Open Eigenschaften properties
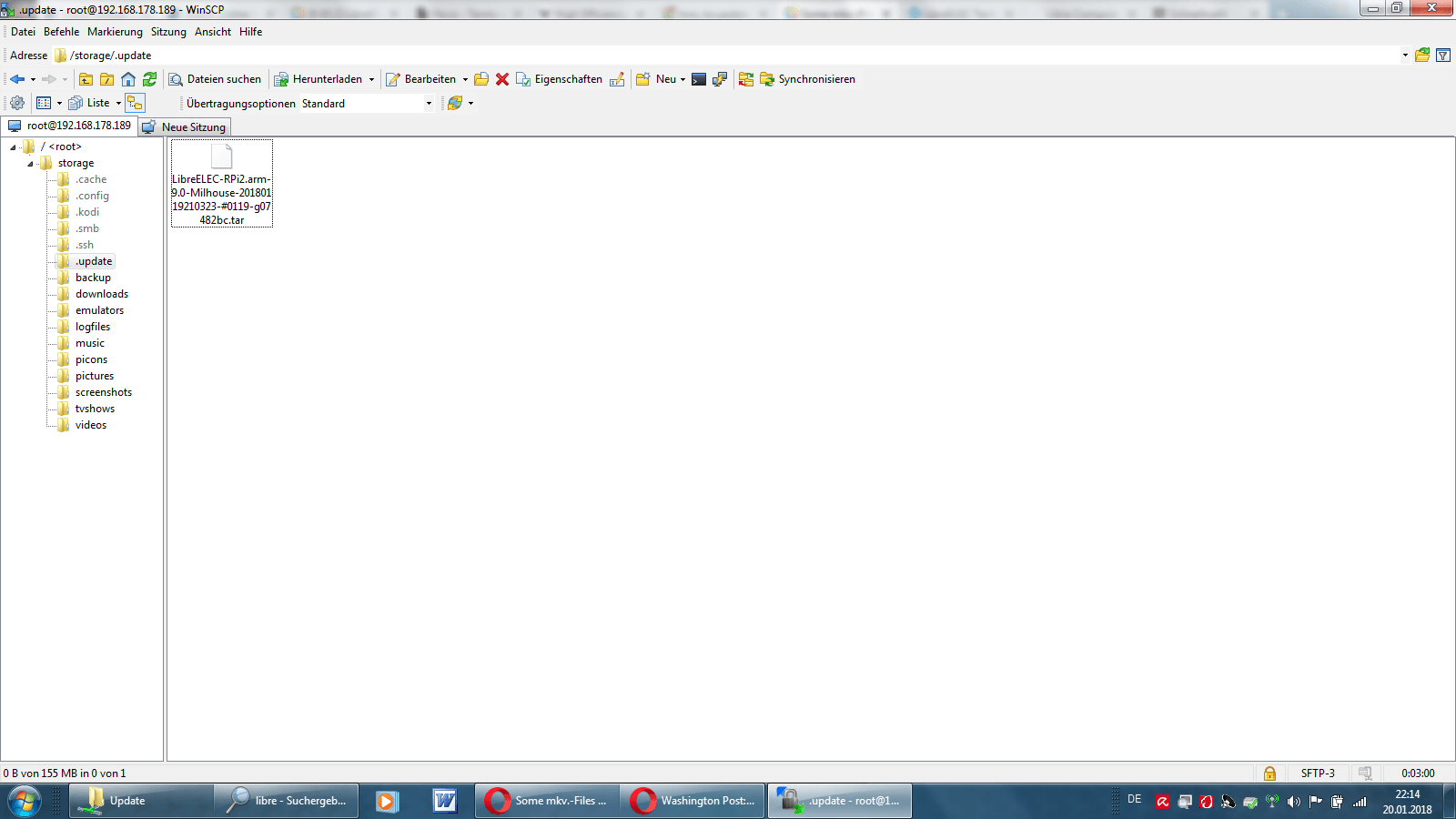1456x819 pixels. coord(559,79)
